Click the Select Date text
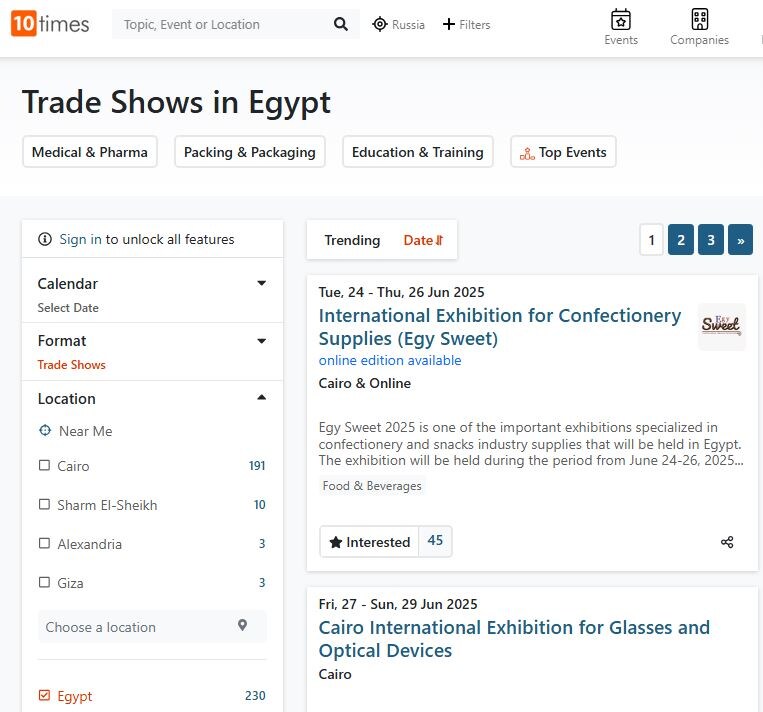763x712 pixels. (x=68, y=308)
